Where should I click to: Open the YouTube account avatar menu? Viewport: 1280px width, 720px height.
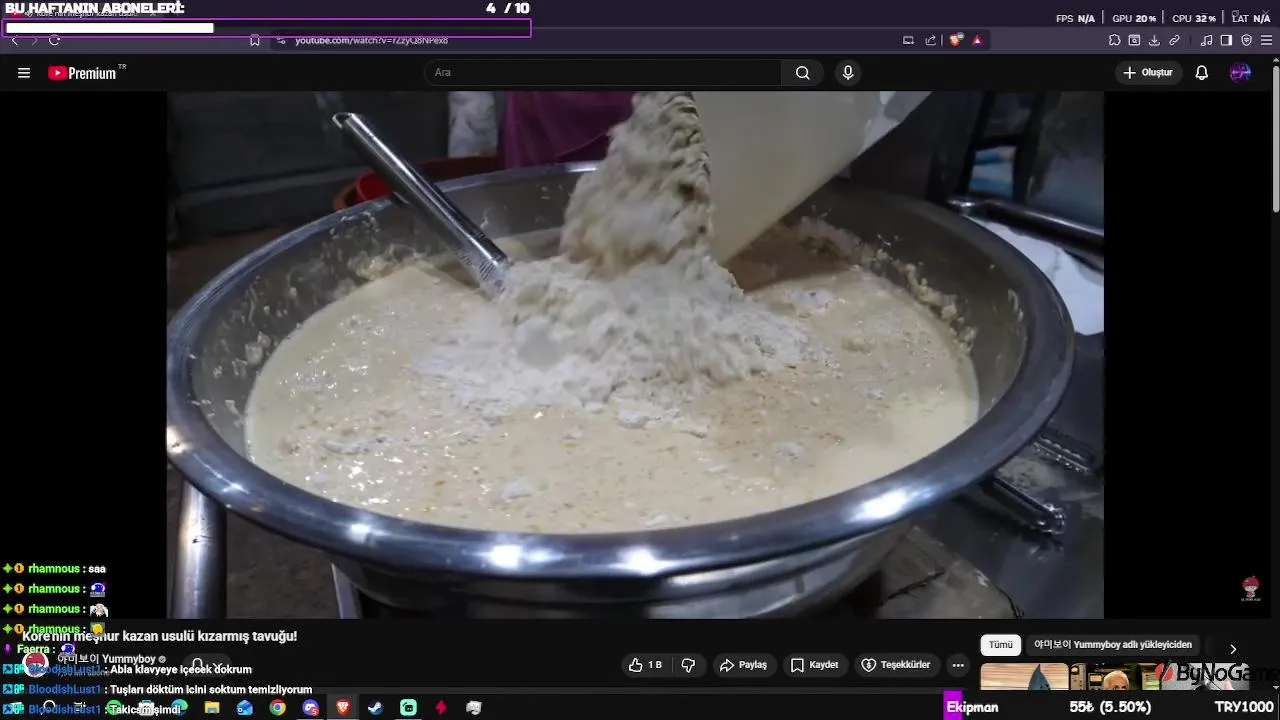tap(1241, 73)
